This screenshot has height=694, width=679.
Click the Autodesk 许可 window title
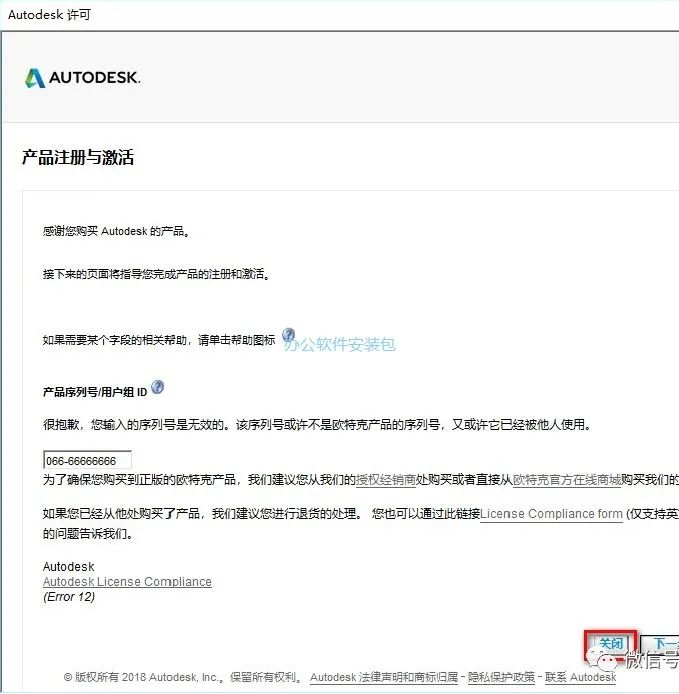click(49, 15)
